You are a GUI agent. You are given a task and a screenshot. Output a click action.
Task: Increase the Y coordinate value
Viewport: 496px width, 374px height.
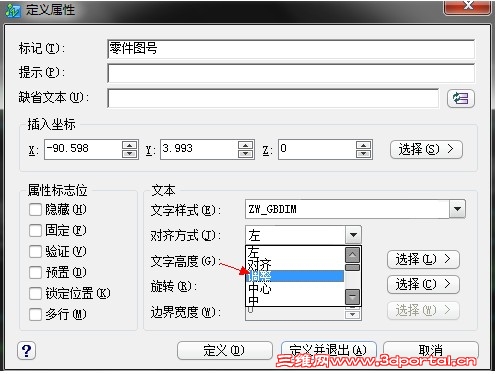point(245,145)
